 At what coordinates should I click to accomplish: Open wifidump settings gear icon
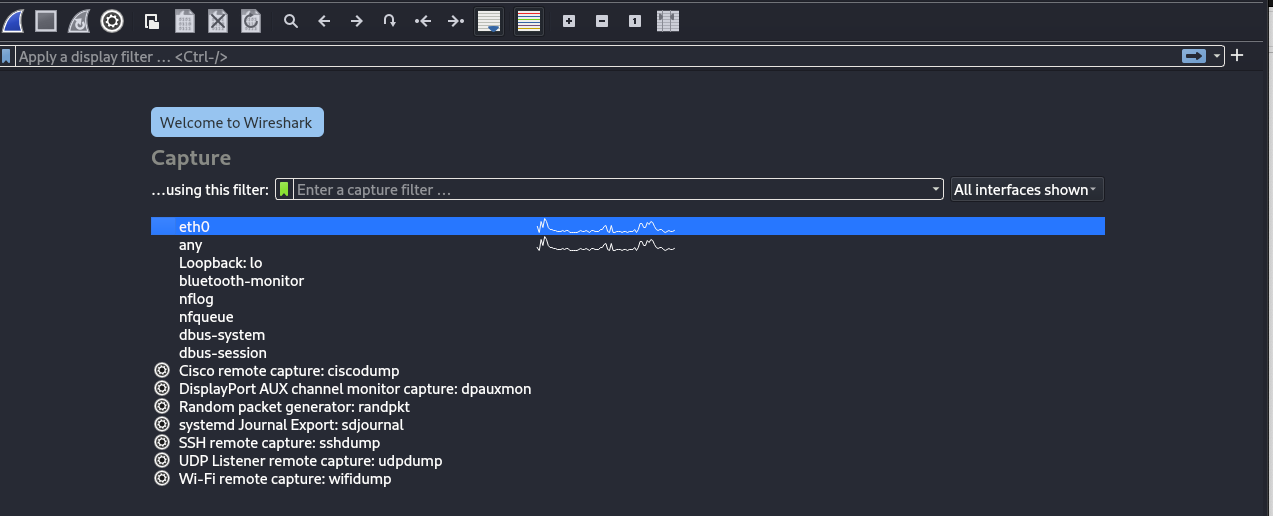[162, 479]
